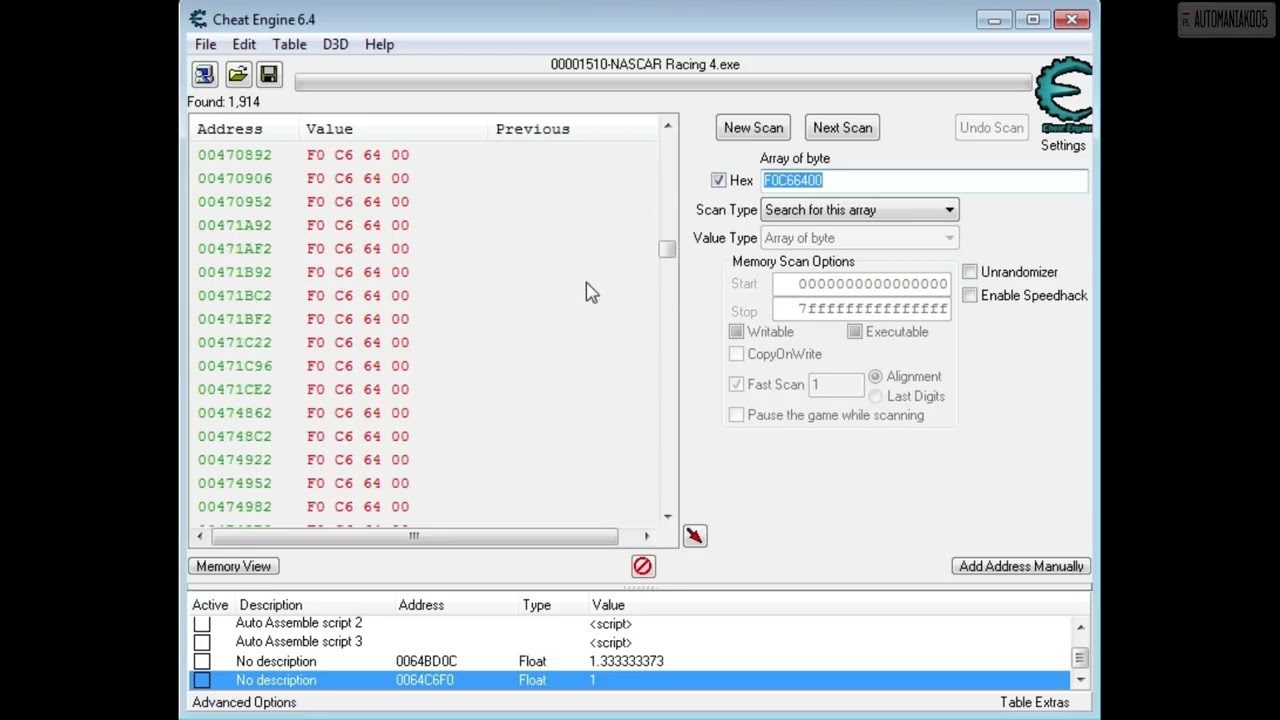Open the Value Type dropdown
1280x720 pixels.
tap(859, 238)
